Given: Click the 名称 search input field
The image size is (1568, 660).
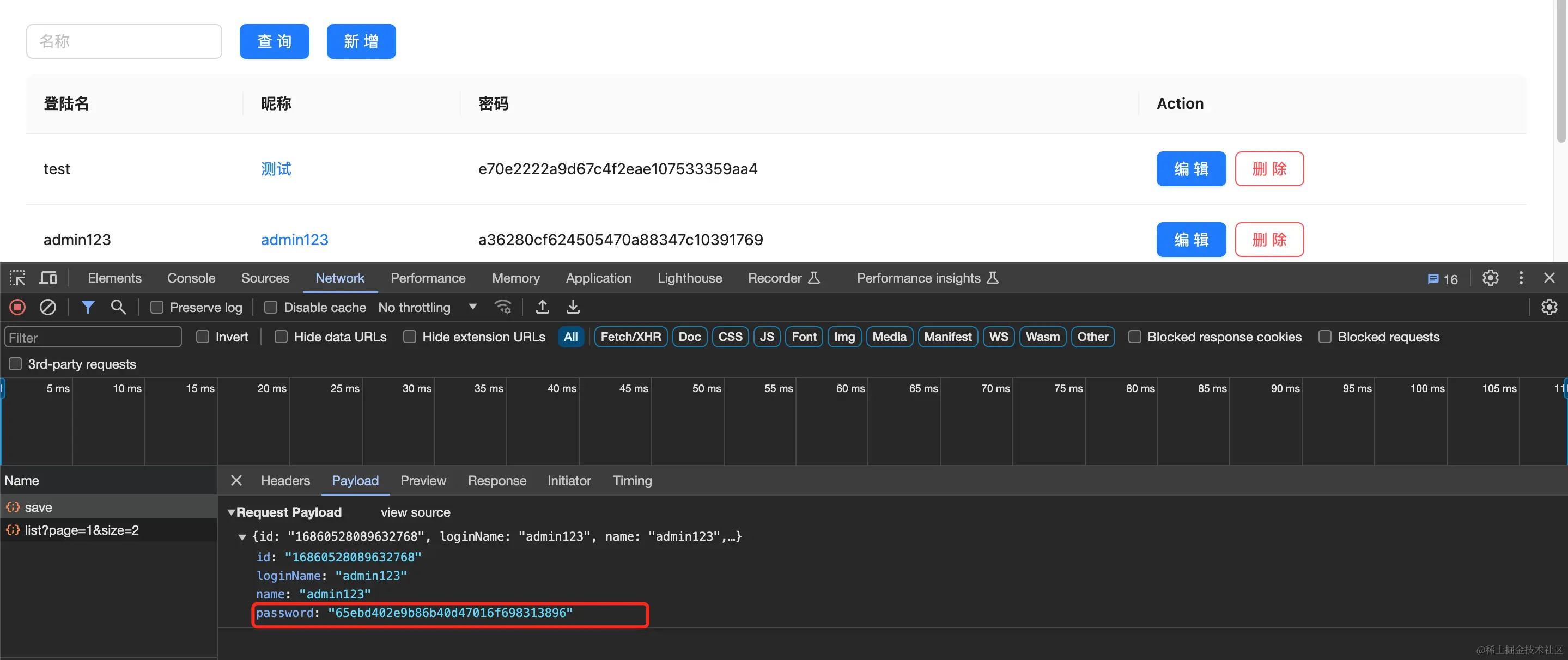Looking at the screenshot, I should pos(124,41).
